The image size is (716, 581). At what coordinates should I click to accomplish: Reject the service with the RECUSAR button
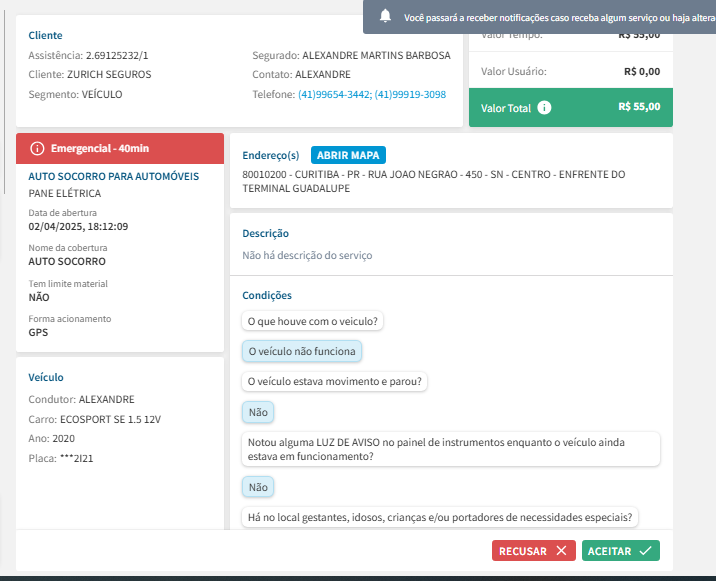(x=533, y=550)
